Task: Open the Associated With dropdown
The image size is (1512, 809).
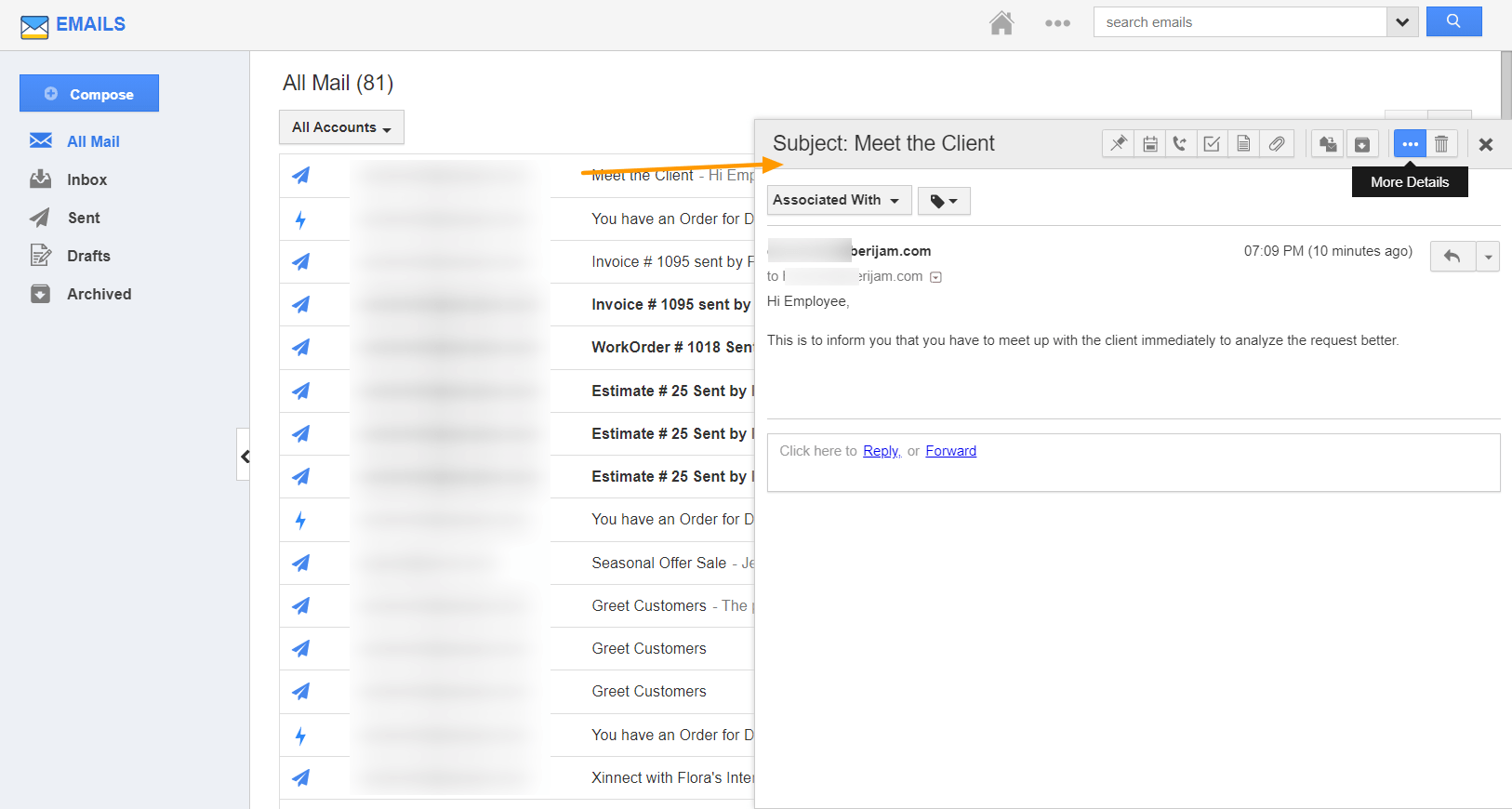Action: point(839,200)
